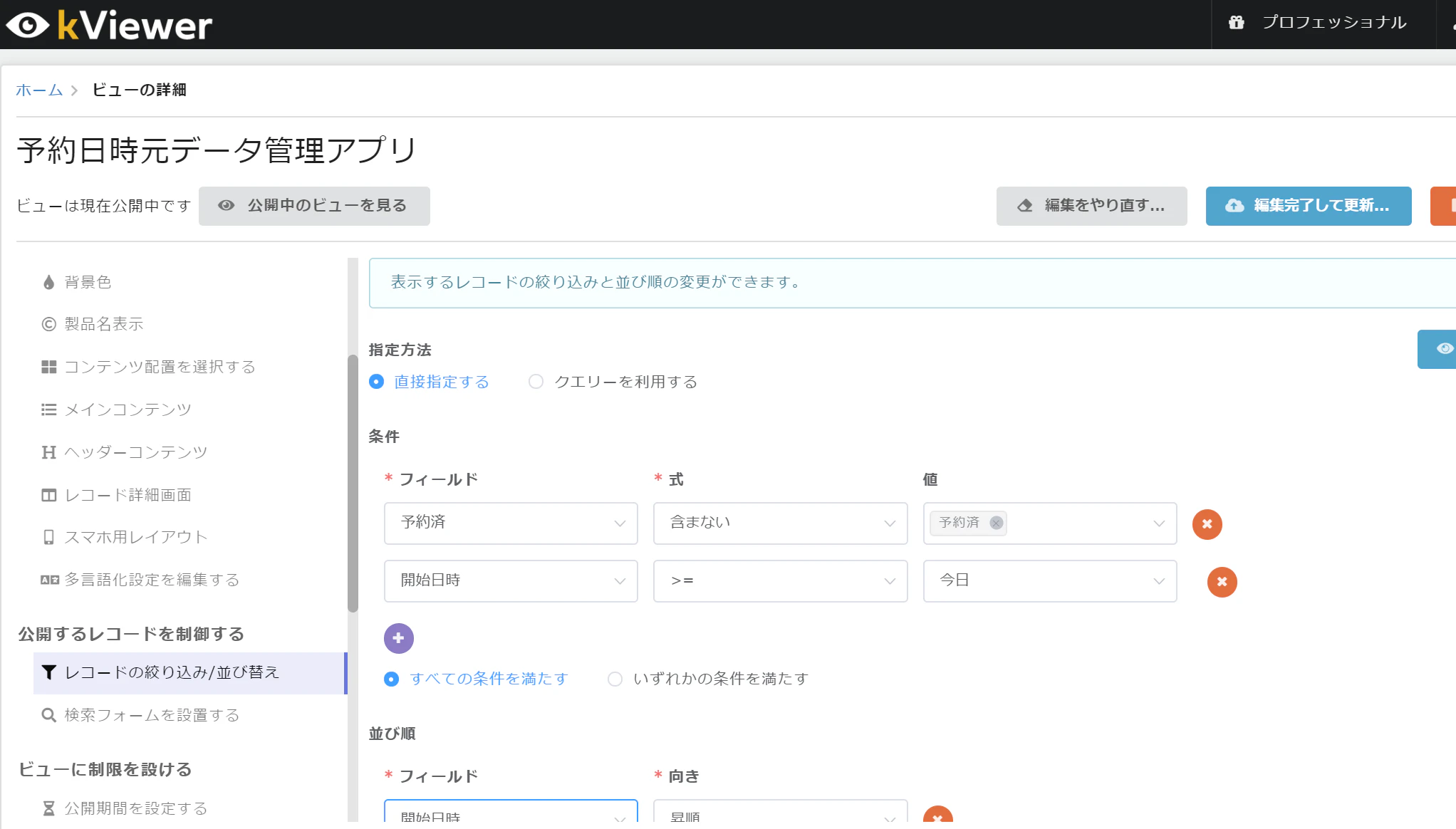This screenshot has height=829, width=1456.
Task: Click the blue eye preview button at right
Action: click(x=1442, y=348)
